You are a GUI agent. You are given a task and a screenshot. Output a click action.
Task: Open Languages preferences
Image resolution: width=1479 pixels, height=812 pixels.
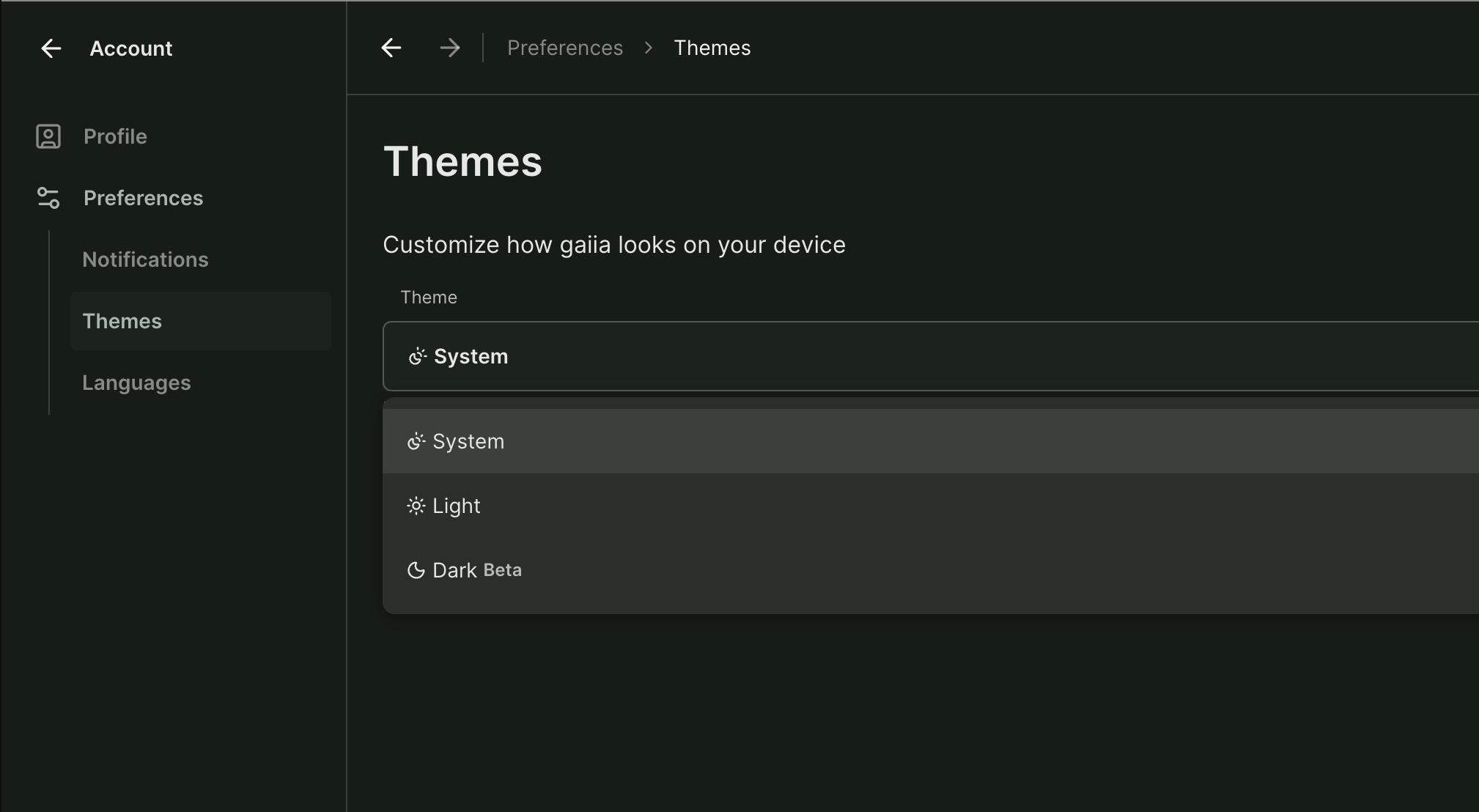136,383
